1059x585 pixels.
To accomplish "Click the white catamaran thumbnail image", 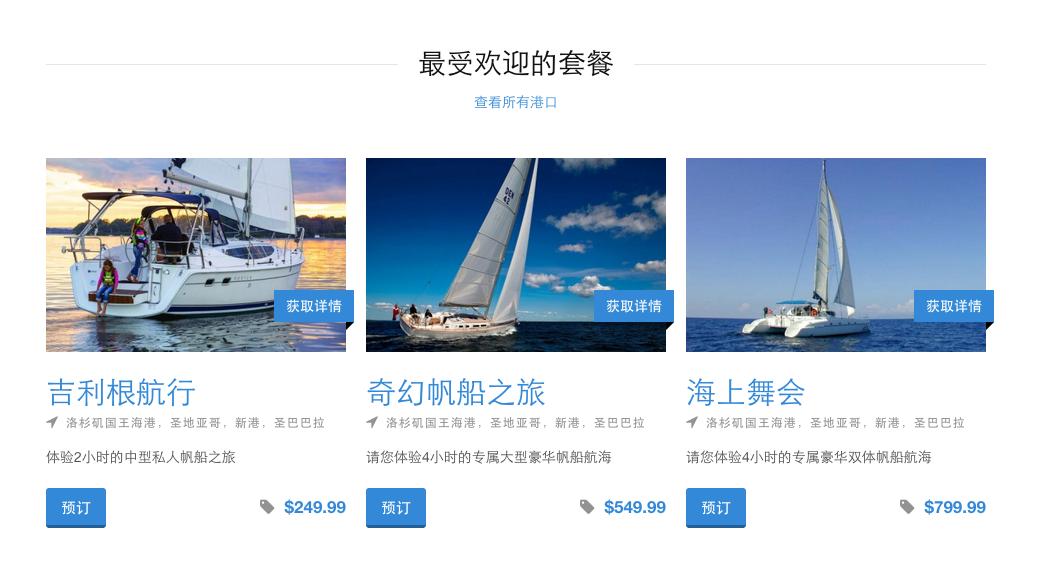I will pos(836,255).
